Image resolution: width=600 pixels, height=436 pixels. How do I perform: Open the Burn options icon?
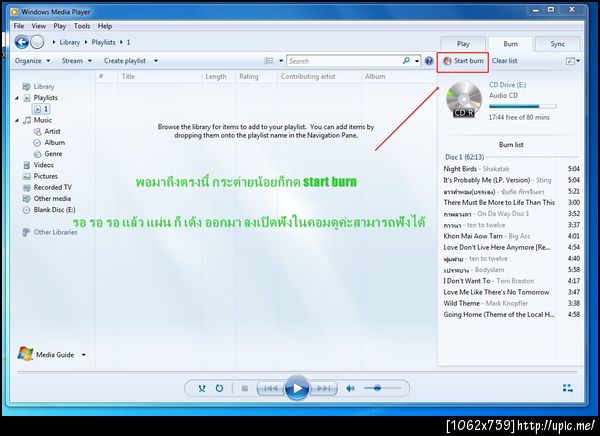(x=570, y=61)
